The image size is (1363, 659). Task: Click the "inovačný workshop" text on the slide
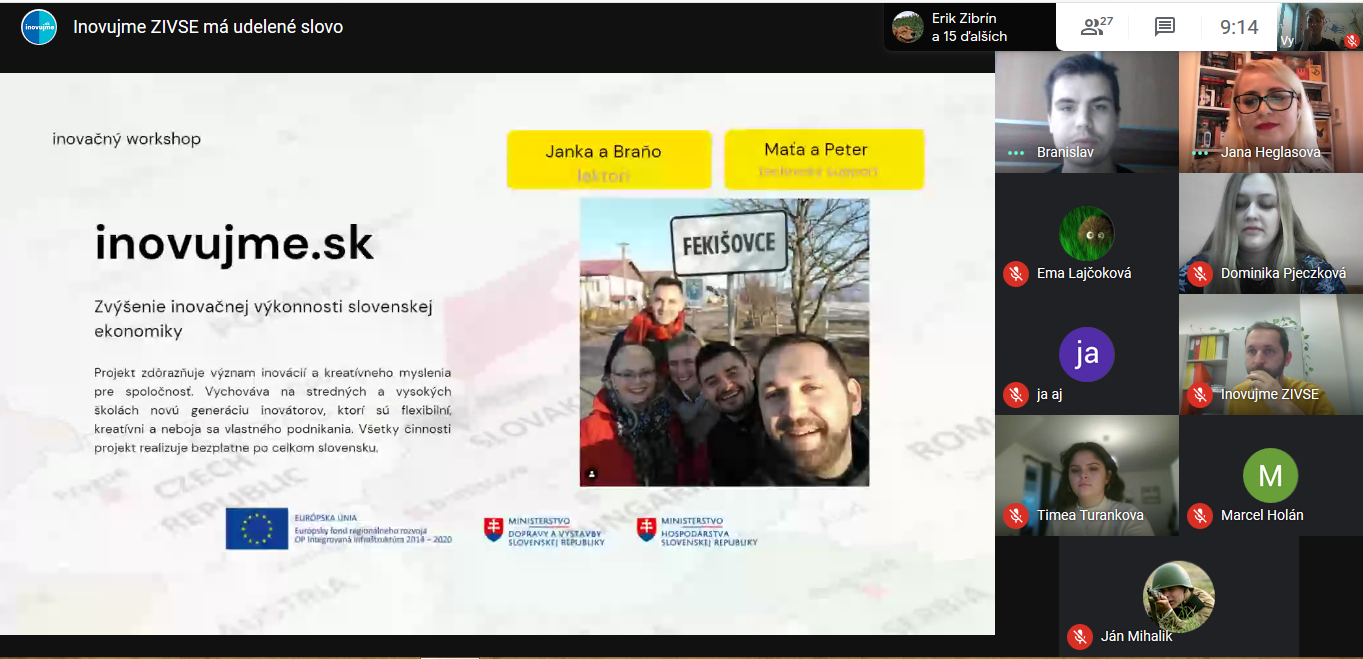[127, 139]
